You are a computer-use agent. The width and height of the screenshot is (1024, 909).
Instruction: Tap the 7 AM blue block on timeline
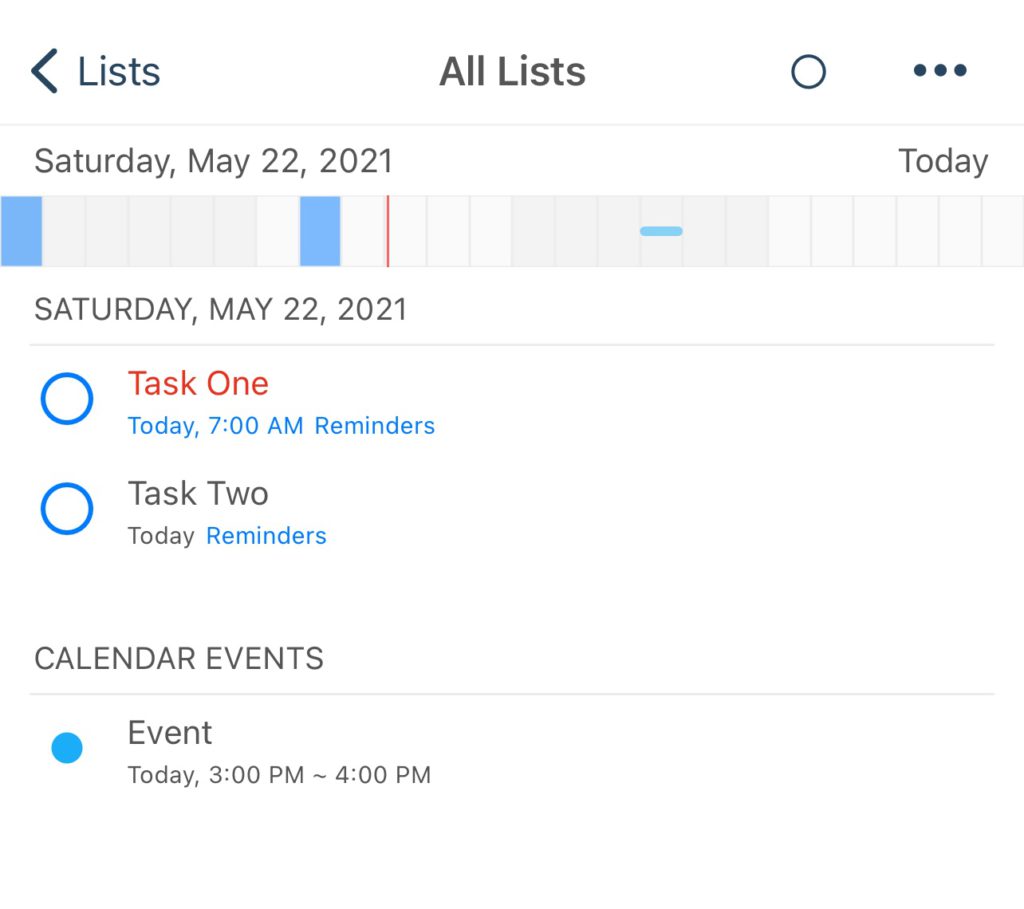(x=320, y=231)
